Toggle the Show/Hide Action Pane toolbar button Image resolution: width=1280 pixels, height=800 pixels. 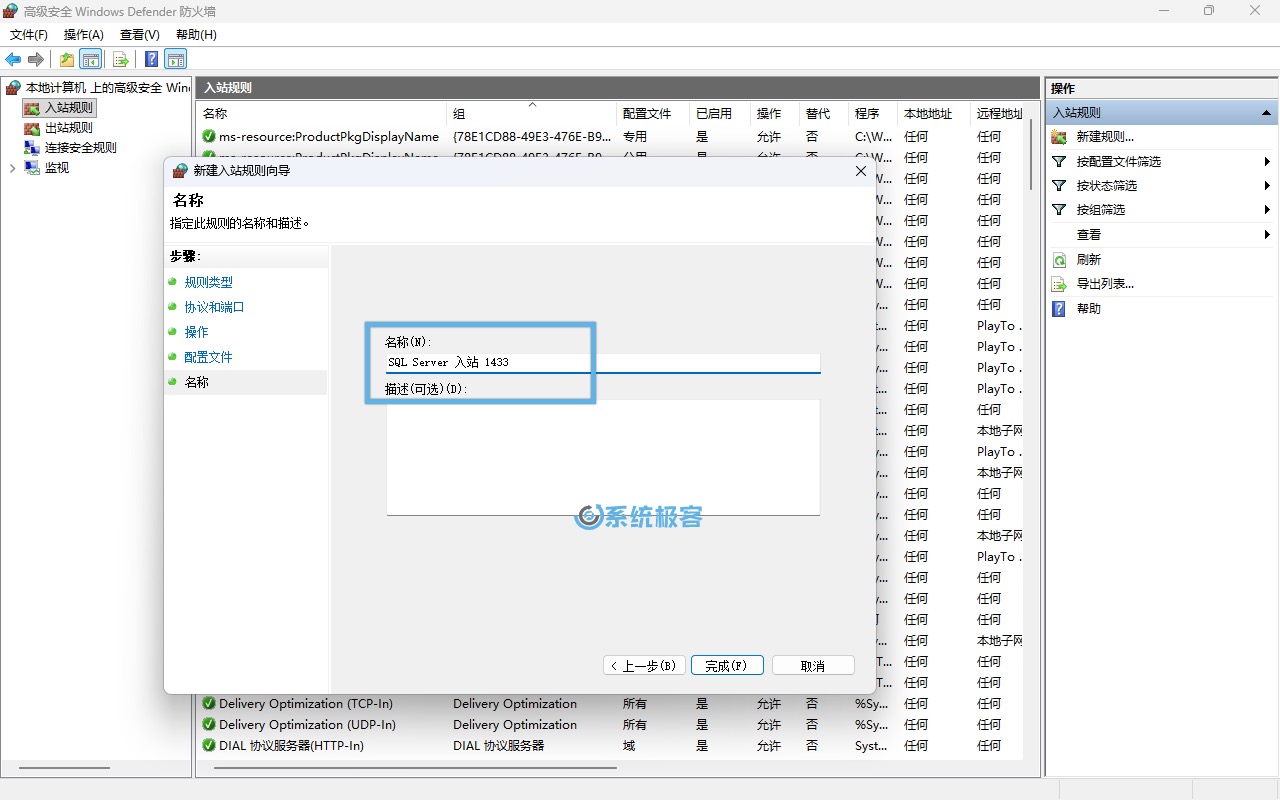tap(176, 60)
